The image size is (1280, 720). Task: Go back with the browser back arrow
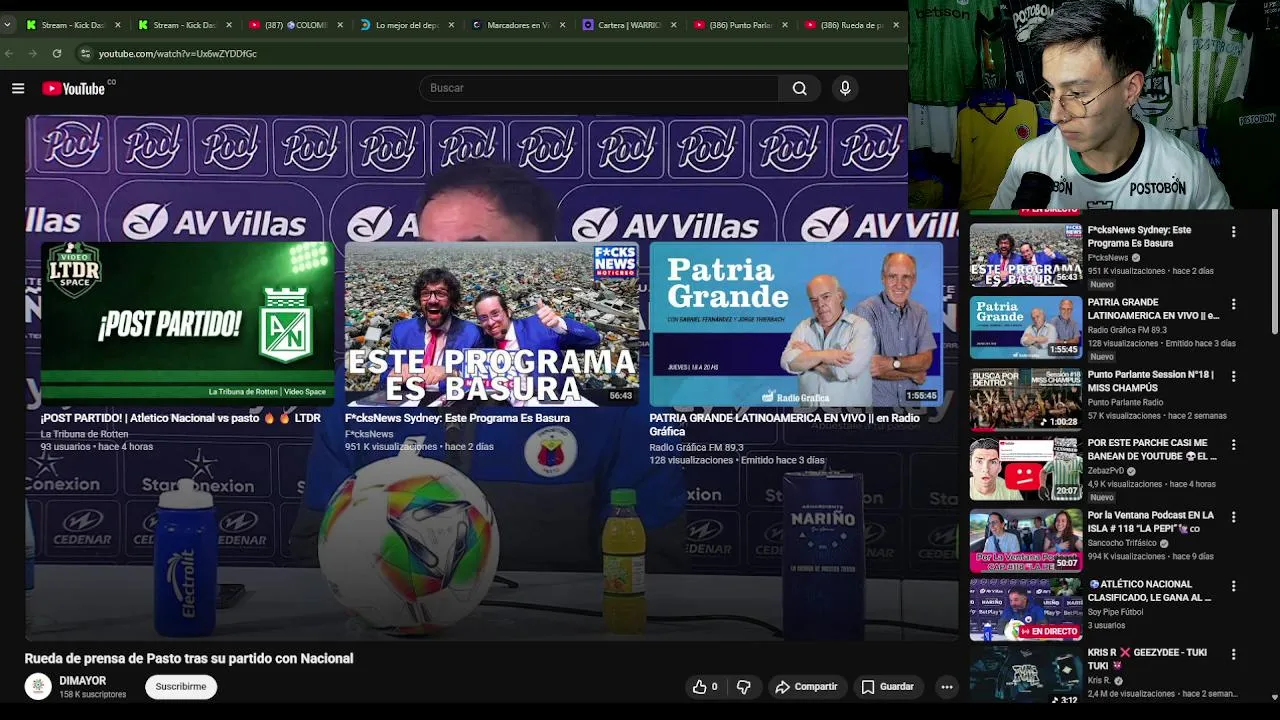pyautogui.click(x=9, y=53)
